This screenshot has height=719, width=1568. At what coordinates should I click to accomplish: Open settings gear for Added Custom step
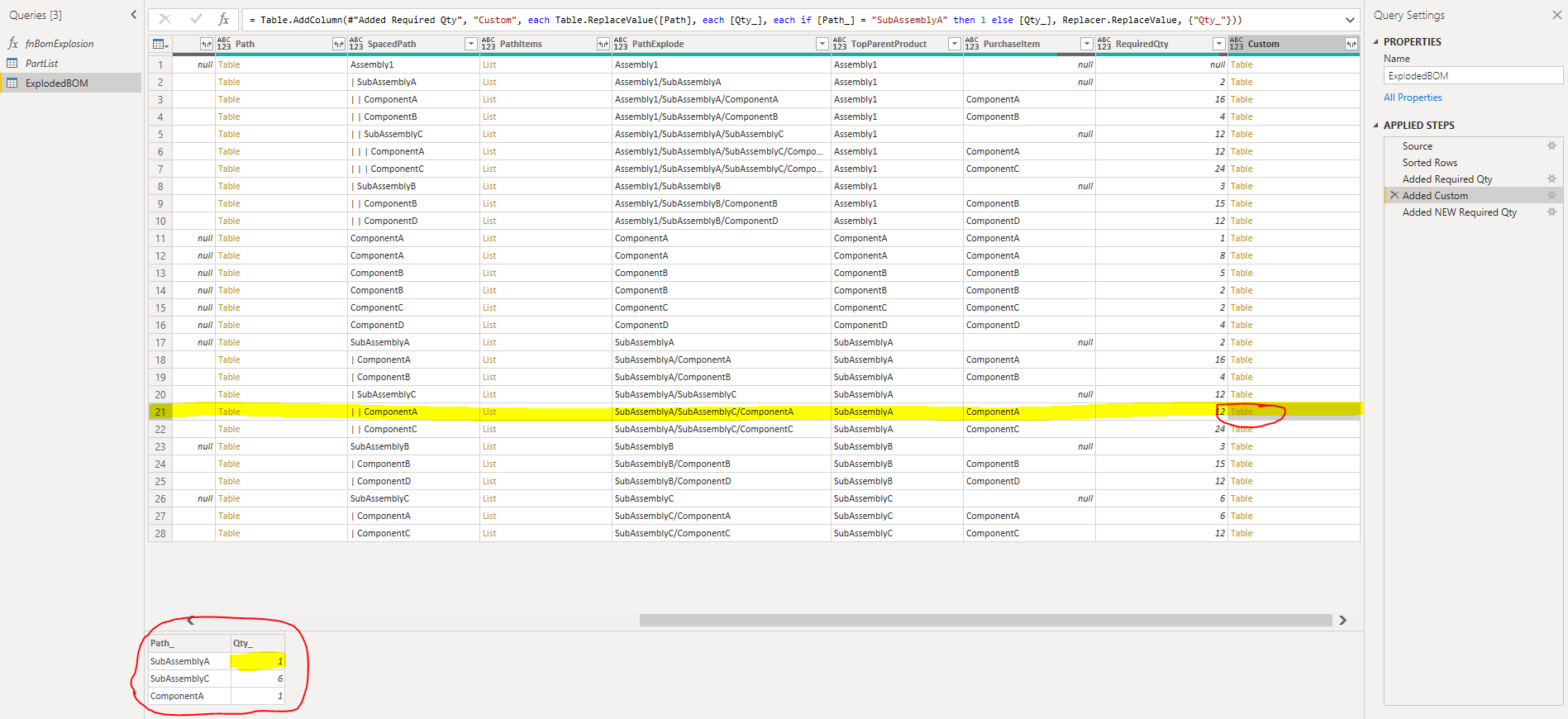point(1551,195)
